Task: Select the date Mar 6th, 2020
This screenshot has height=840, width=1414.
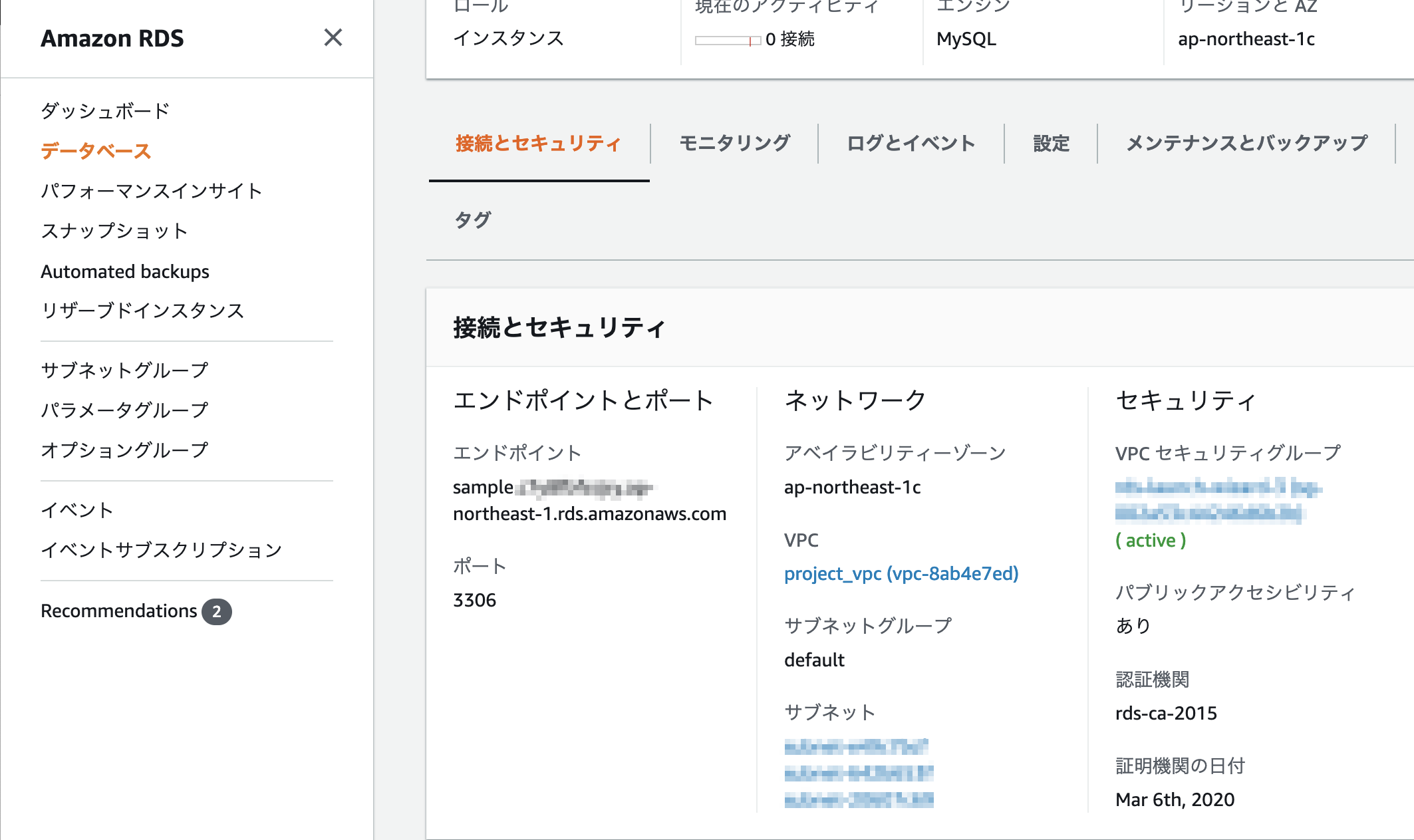Action: 1175,800
